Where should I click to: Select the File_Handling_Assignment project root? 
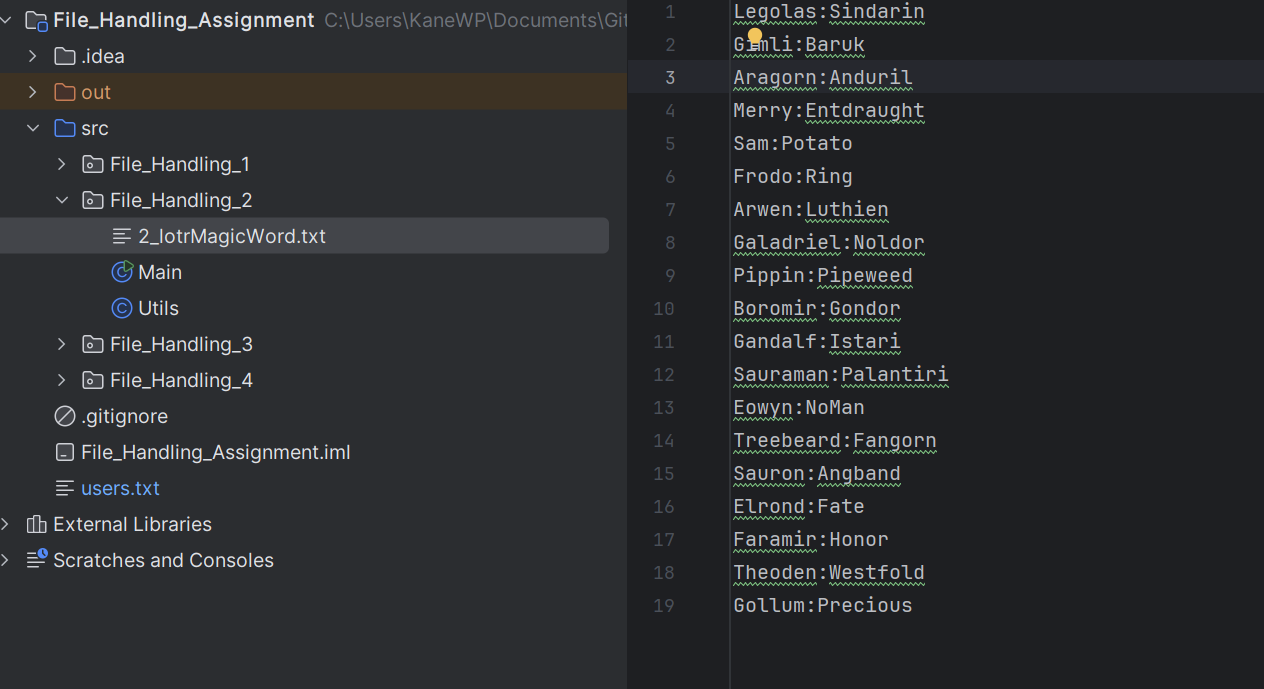183,20
